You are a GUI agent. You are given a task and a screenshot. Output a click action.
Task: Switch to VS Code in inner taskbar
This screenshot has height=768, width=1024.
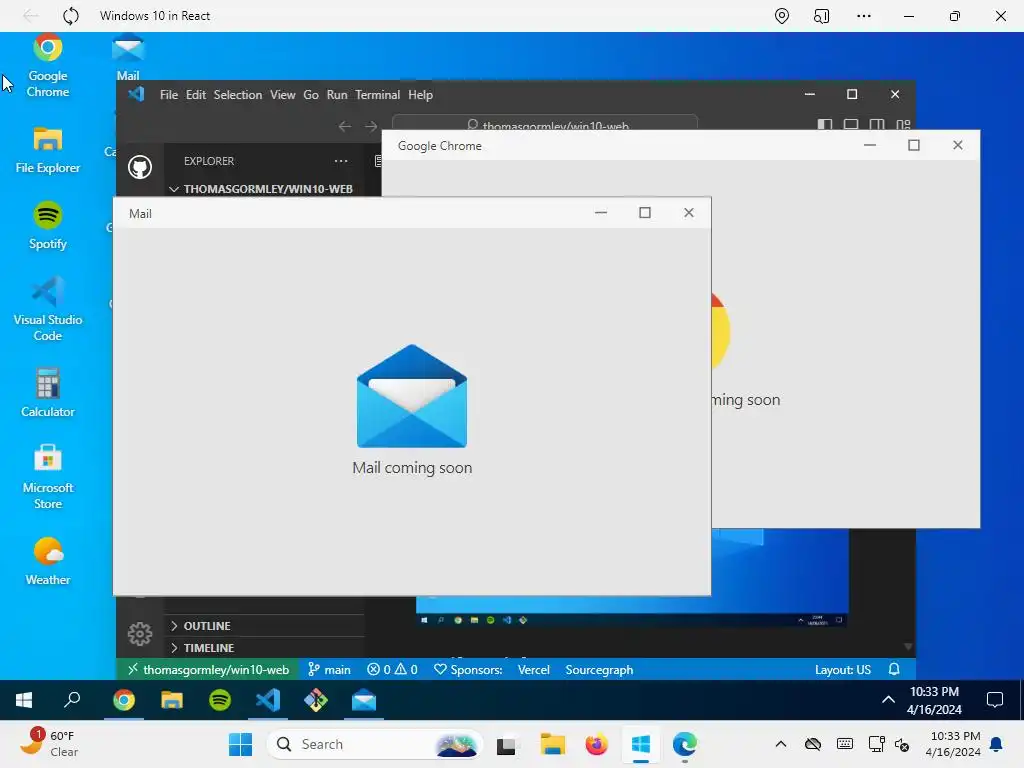point(268,700)
